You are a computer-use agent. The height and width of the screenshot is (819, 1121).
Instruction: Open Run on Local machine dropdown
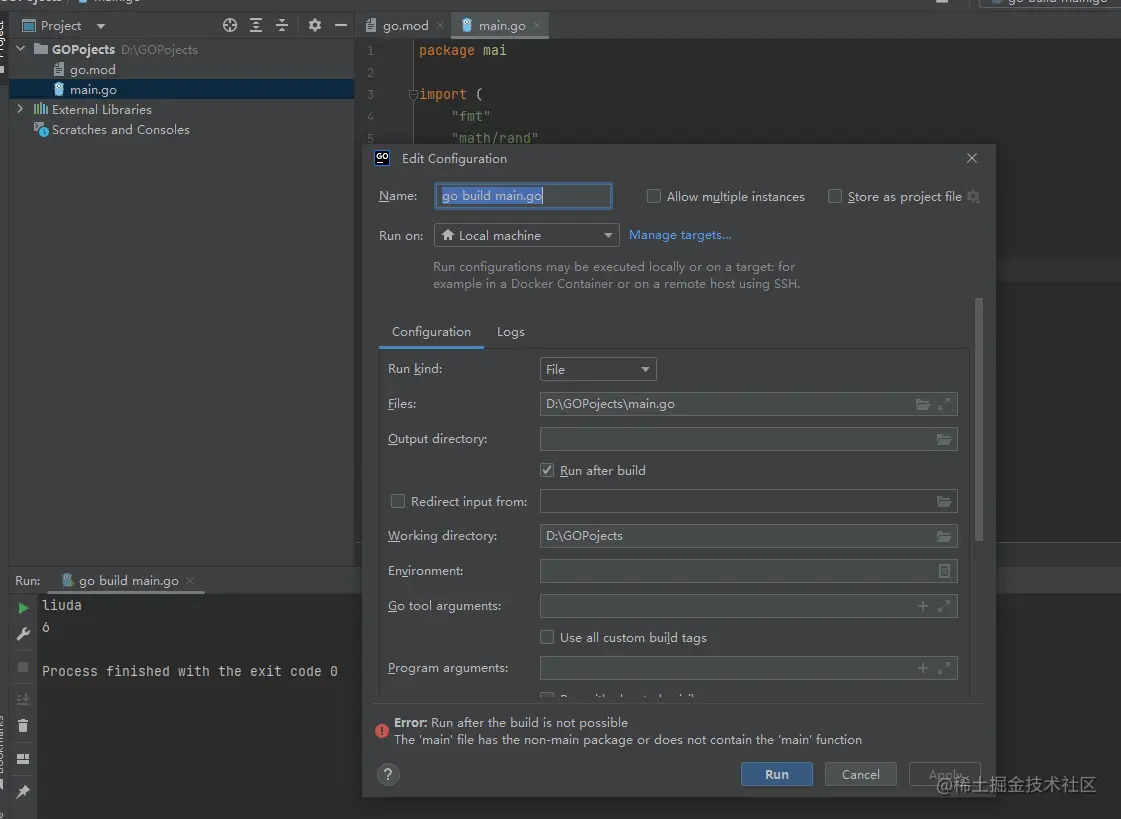point(527,236)
